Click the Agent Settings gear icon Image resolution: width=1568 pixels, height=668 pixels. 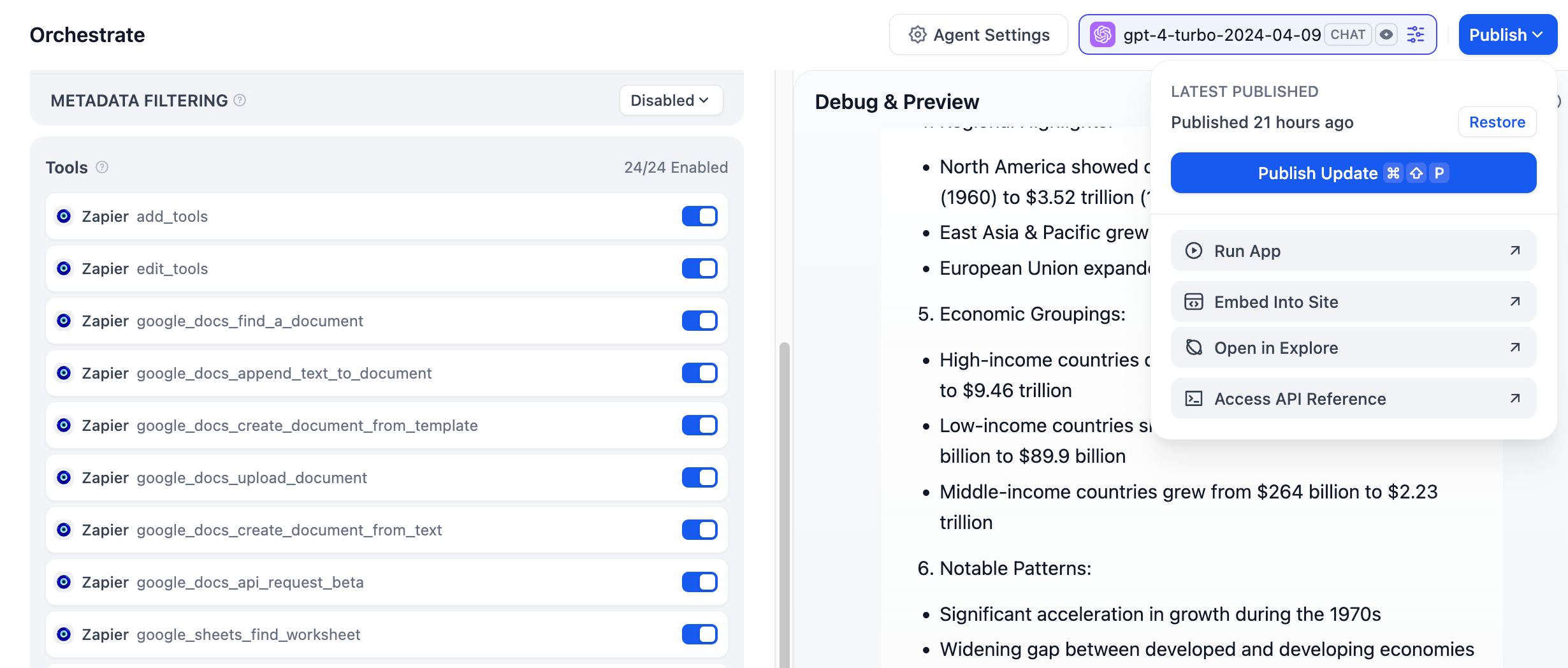(917, 34)
